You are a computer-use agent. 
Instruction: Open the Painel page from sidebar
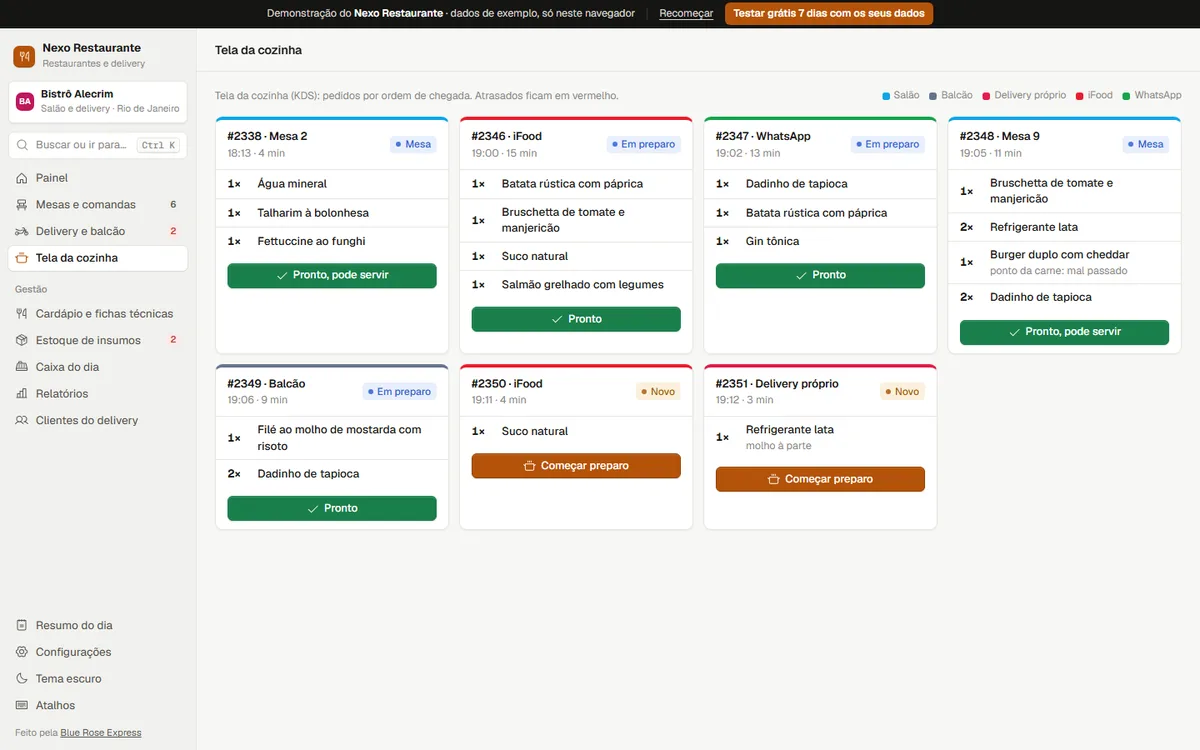[98, 178]
